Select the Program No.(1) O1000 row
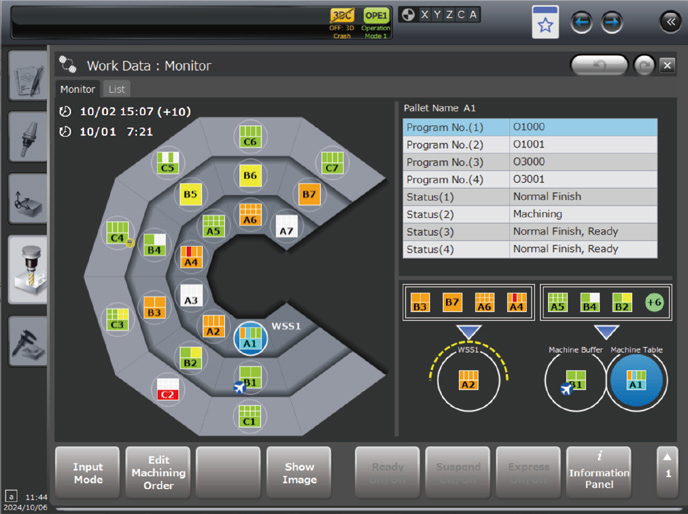 pyautogui.click(x=530, y=128)
